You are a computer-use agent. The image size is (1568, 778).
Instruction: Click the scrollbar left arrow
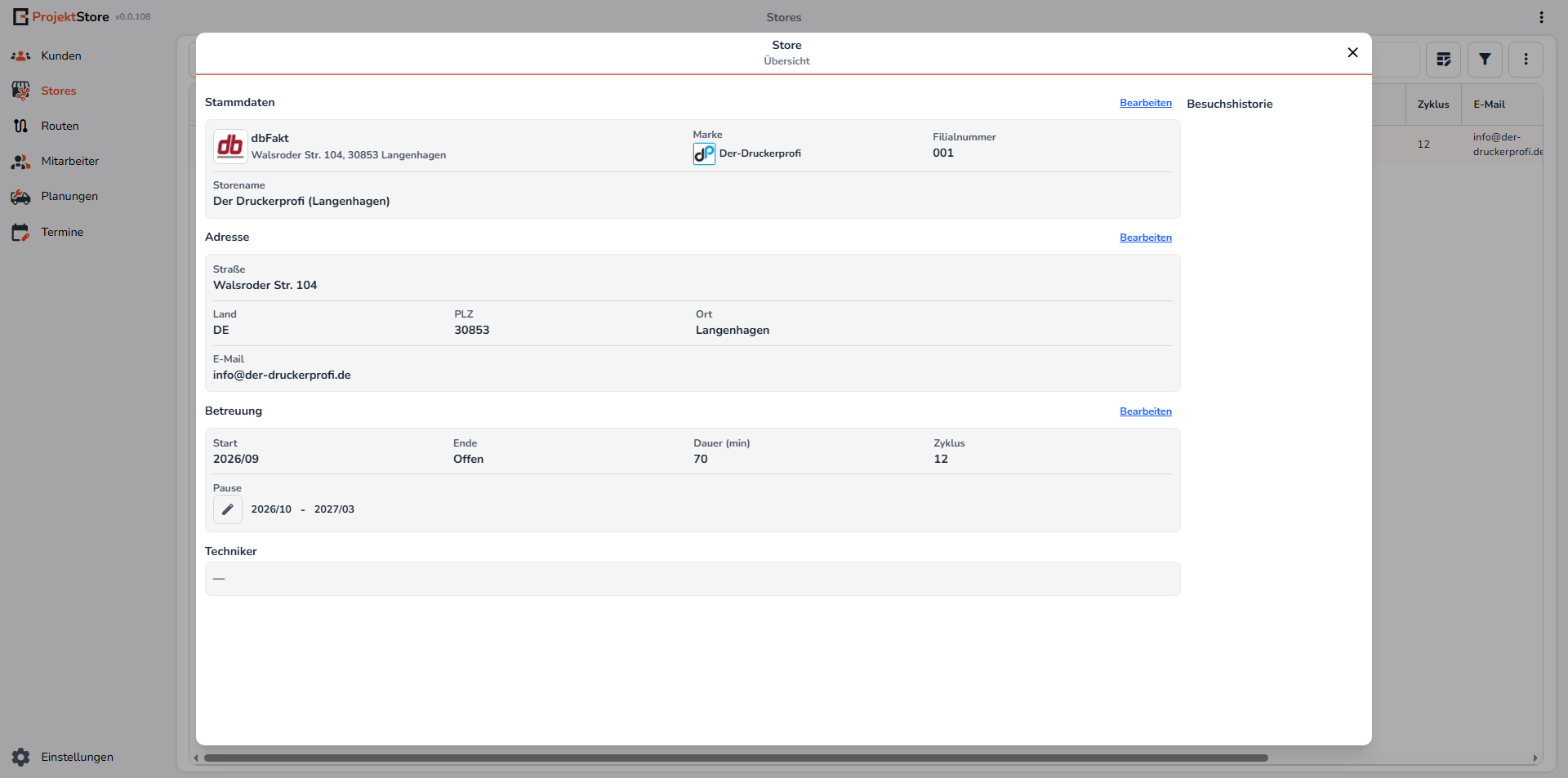(x=196, y=758)
